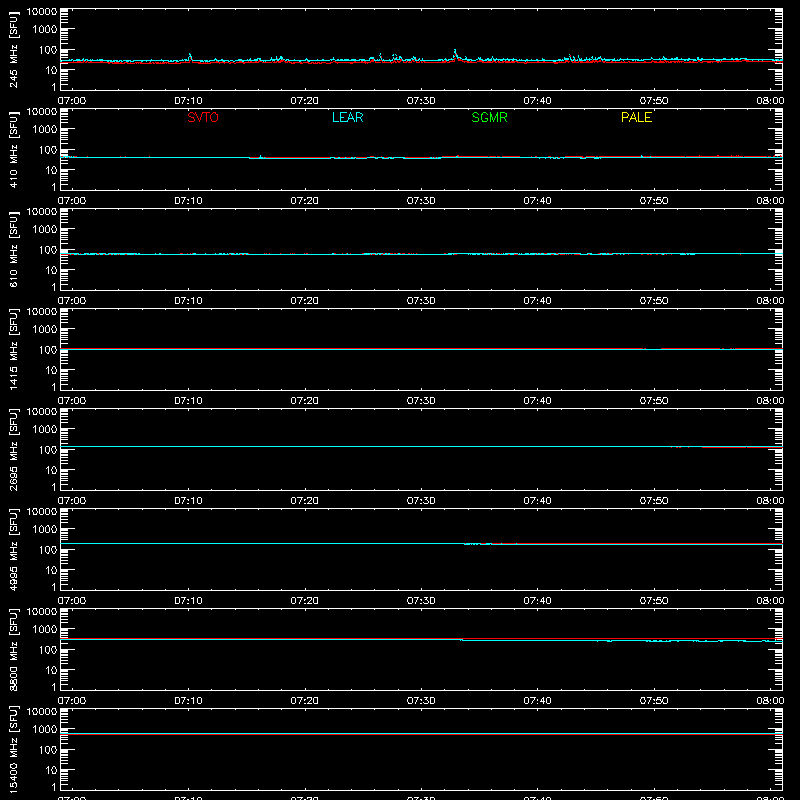
Task: Click the 10 y-axis value of 4995 MHz panel
Action: pos(51,570)
